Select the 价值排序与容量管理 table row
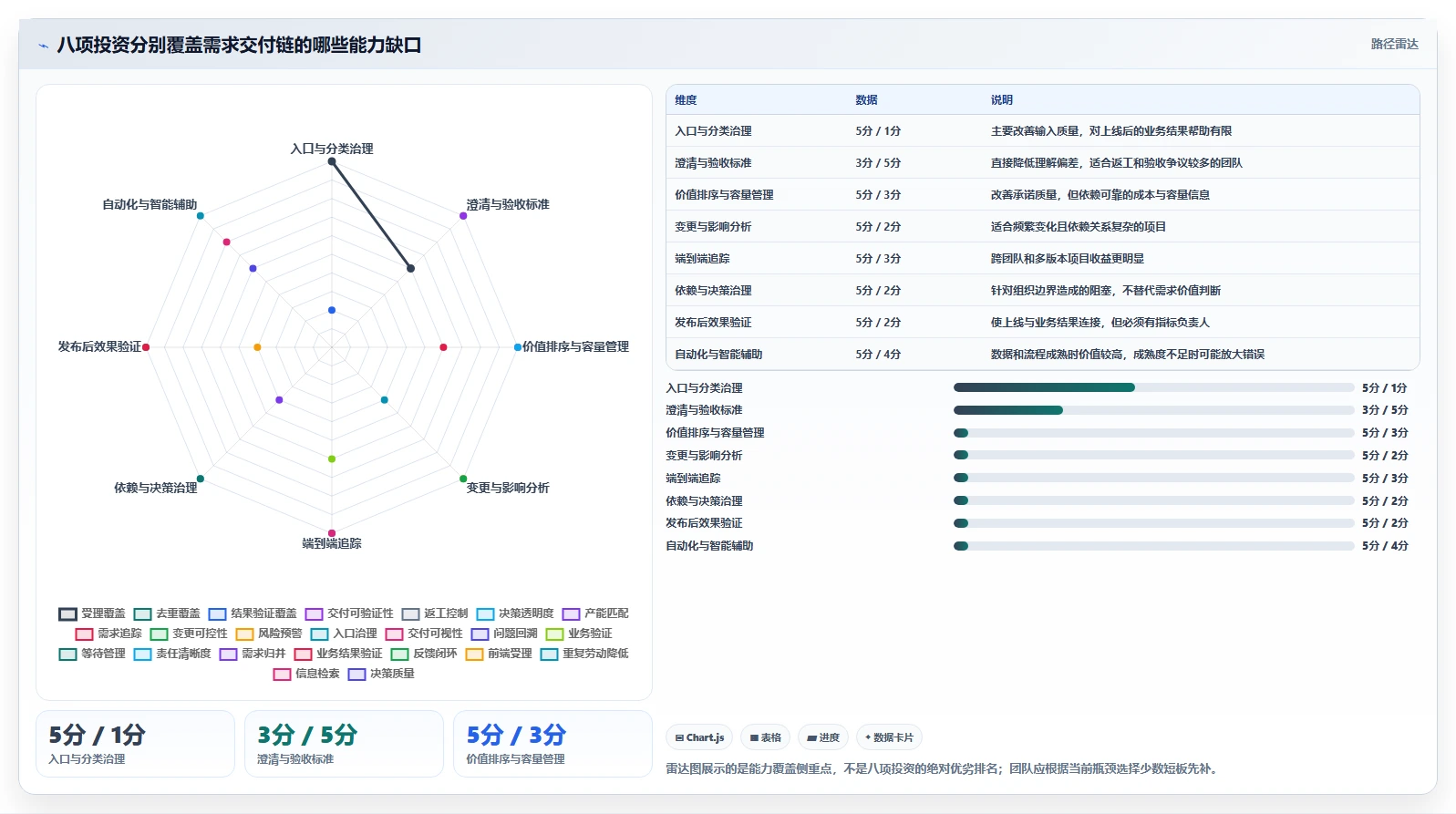Screen dimensions: 1456x814 click(x=1042, y=195)
